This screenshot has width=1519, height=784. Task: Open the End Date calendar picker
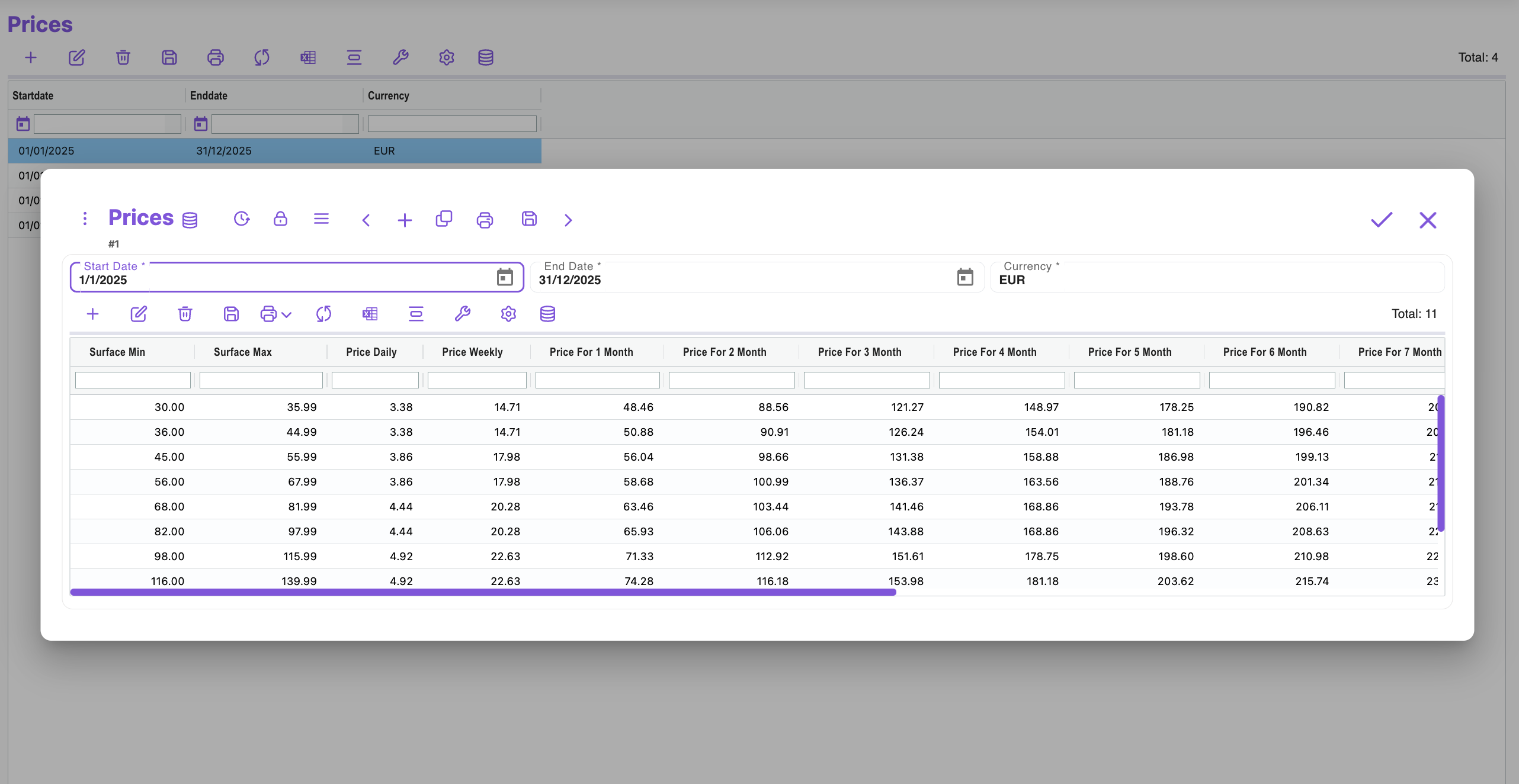pos(965,277)
